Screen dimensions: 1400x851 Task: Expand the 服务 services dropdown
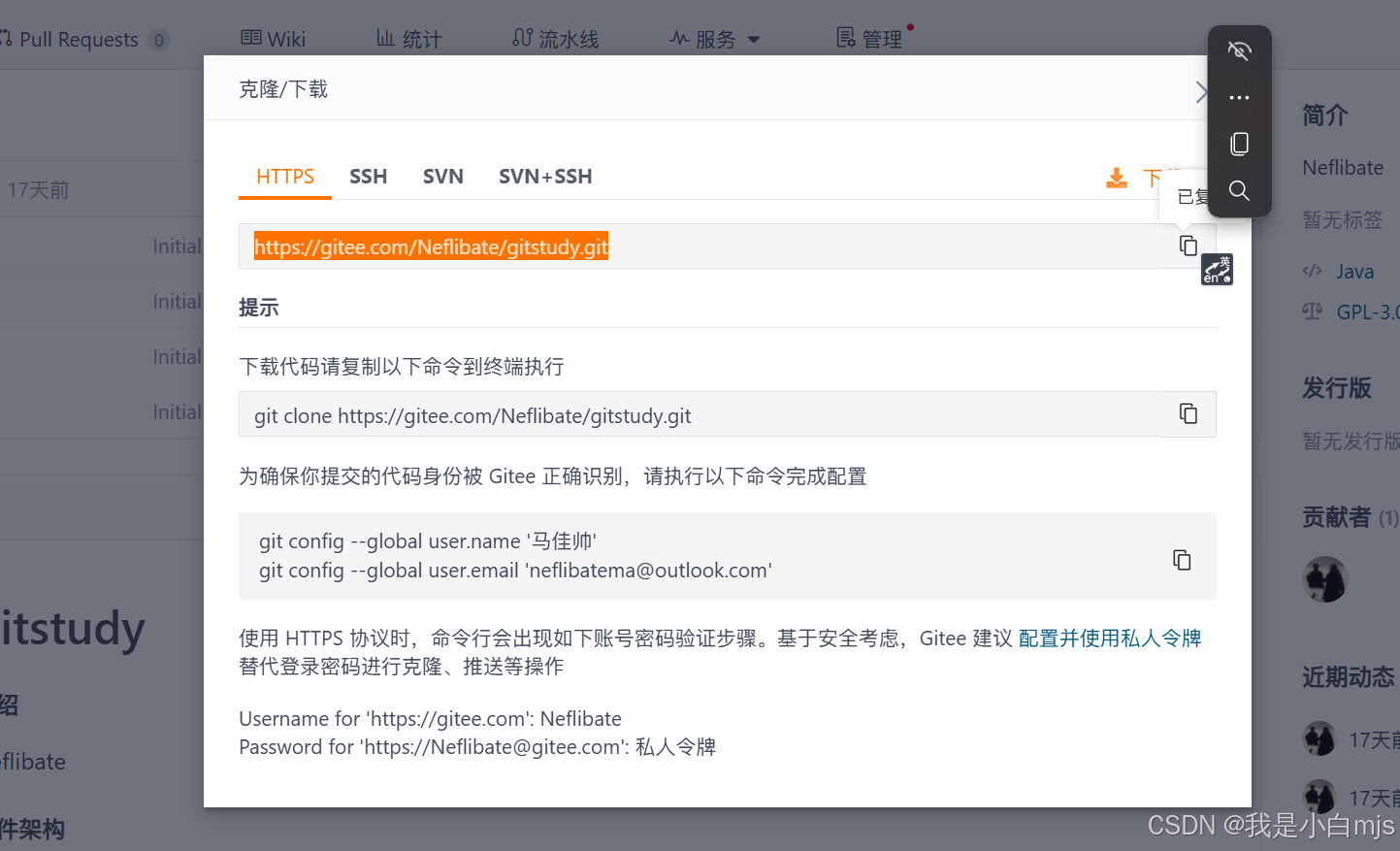coord(715,39)
